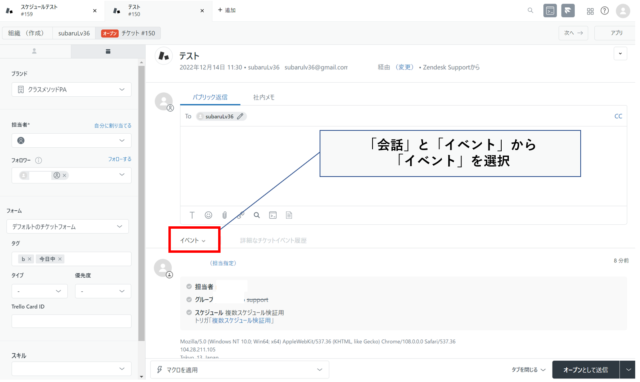Click the insert link icon
Image resolution: width=640 pixels, height=382 pixels.
(240, 215)
